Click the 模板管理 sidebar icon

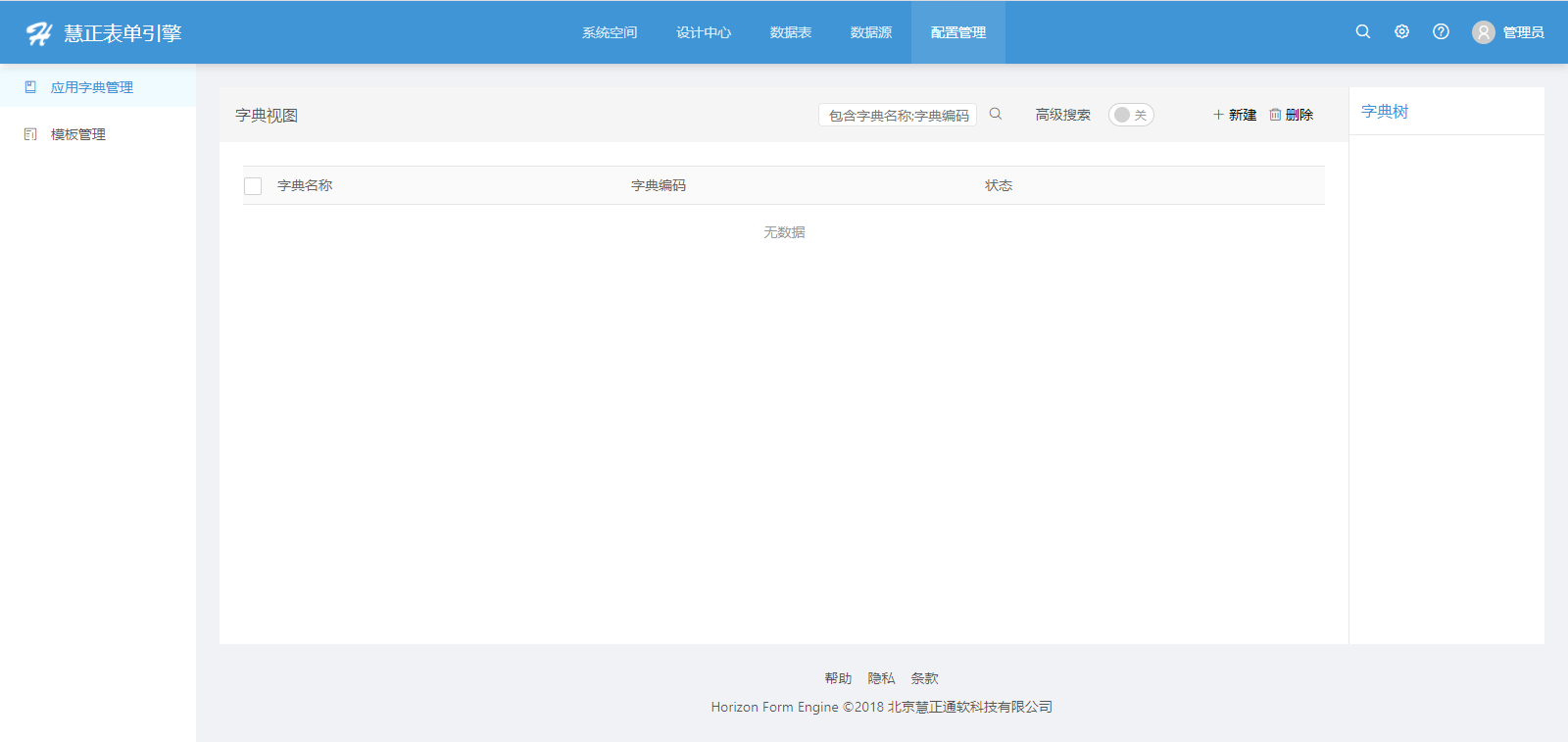point(30,134)
